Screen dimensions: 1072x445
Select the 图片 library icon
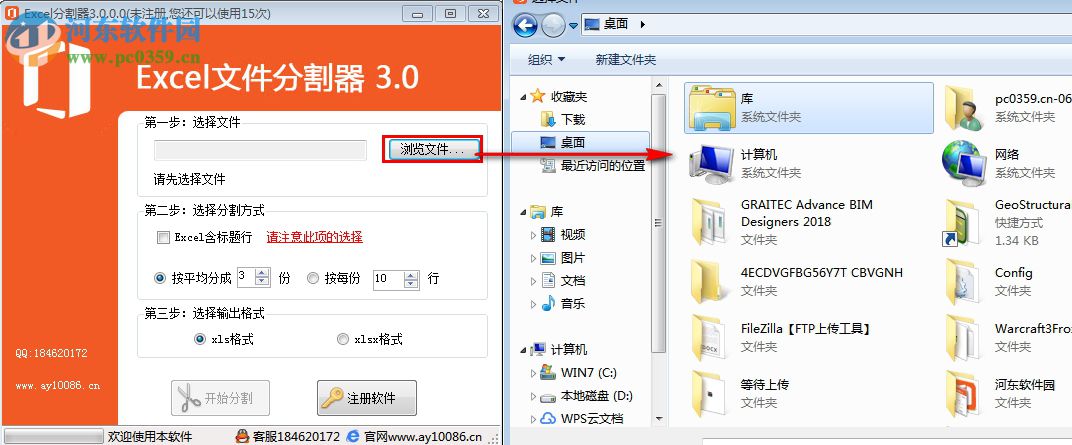coord(548,258)
